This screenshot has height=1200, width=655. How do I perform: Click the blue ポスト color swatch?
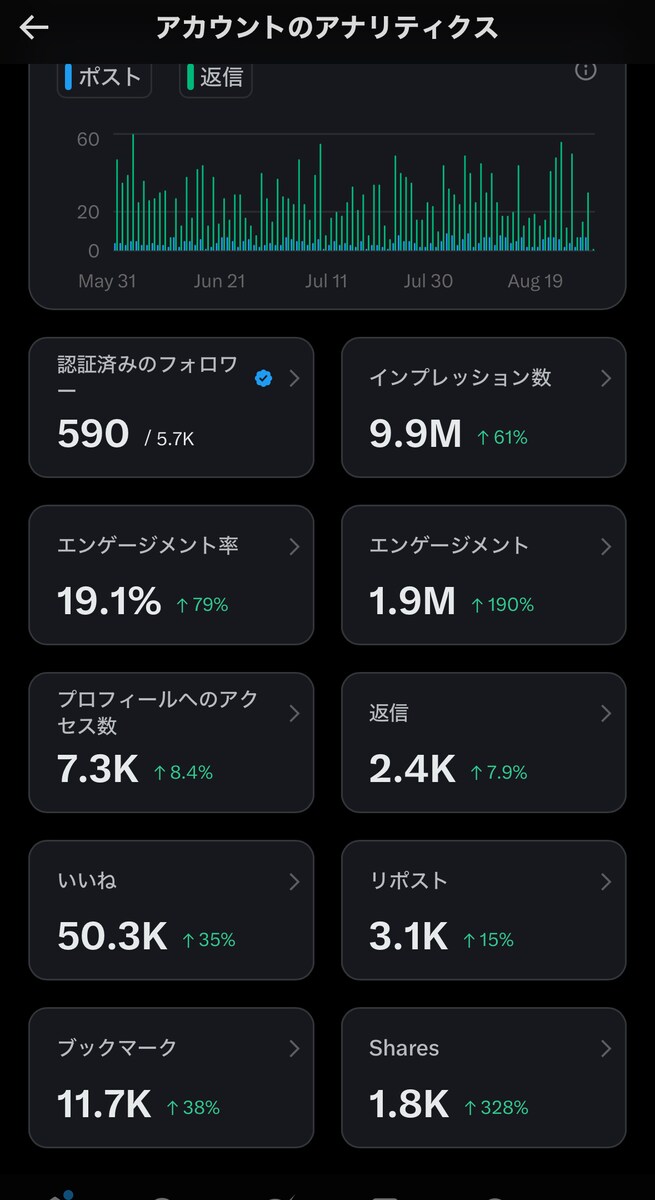tap(69, 76)
